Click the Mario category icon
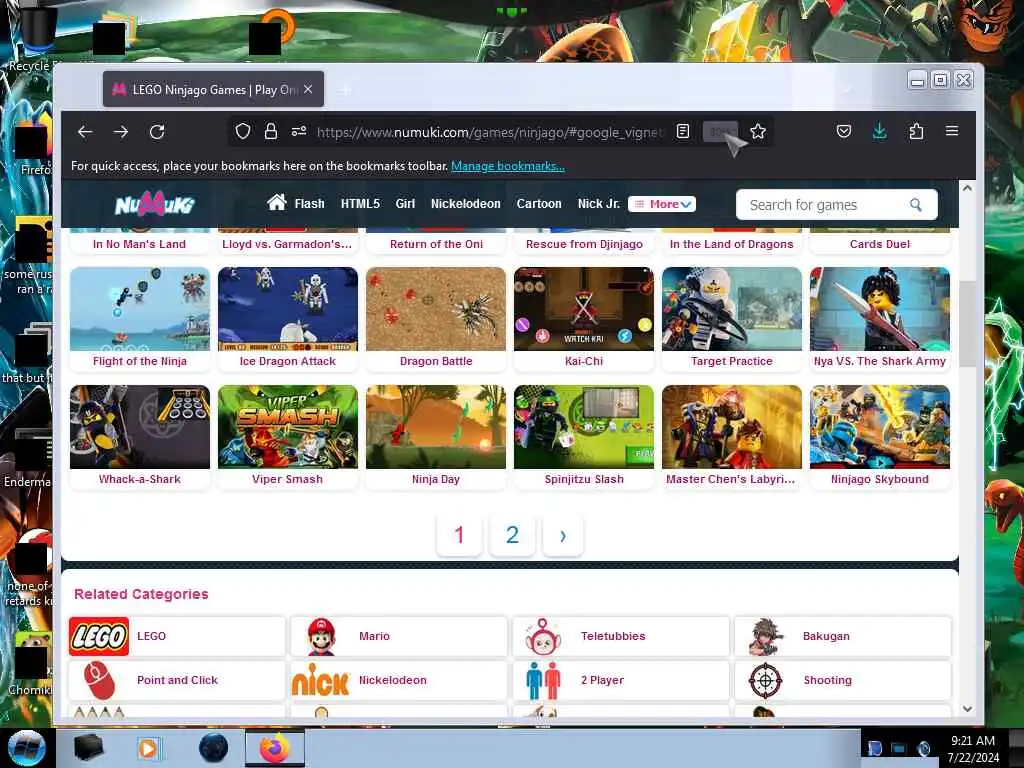Image resolution: width=1024 pixels, height=768 pixels. [x=321, y=636]
